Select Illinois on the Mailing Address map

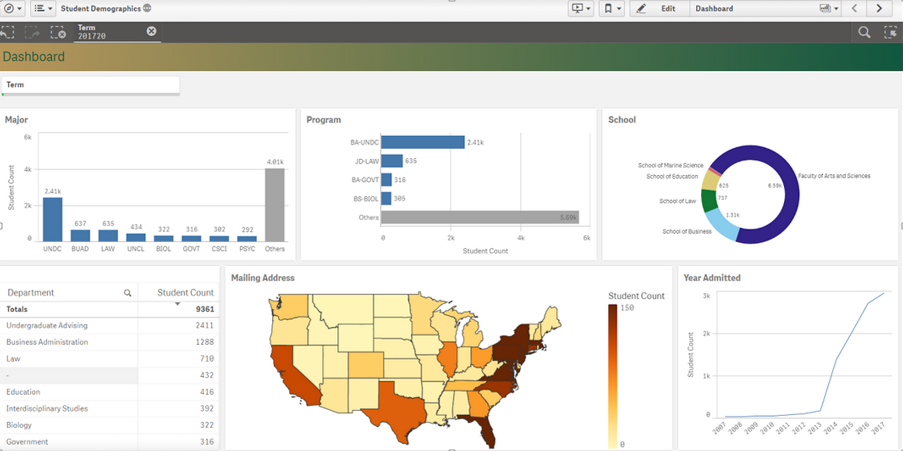click(446, 360)
